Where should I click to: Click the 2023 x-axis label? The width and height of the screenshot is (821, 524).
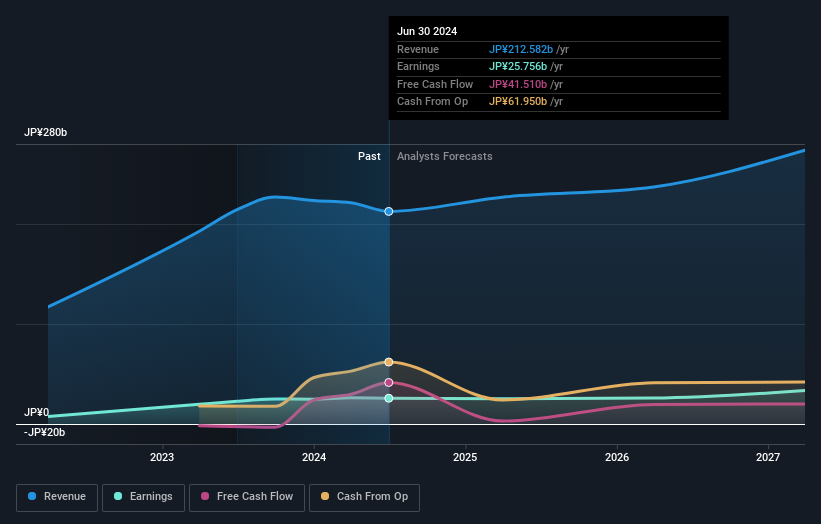pos(162,458)
